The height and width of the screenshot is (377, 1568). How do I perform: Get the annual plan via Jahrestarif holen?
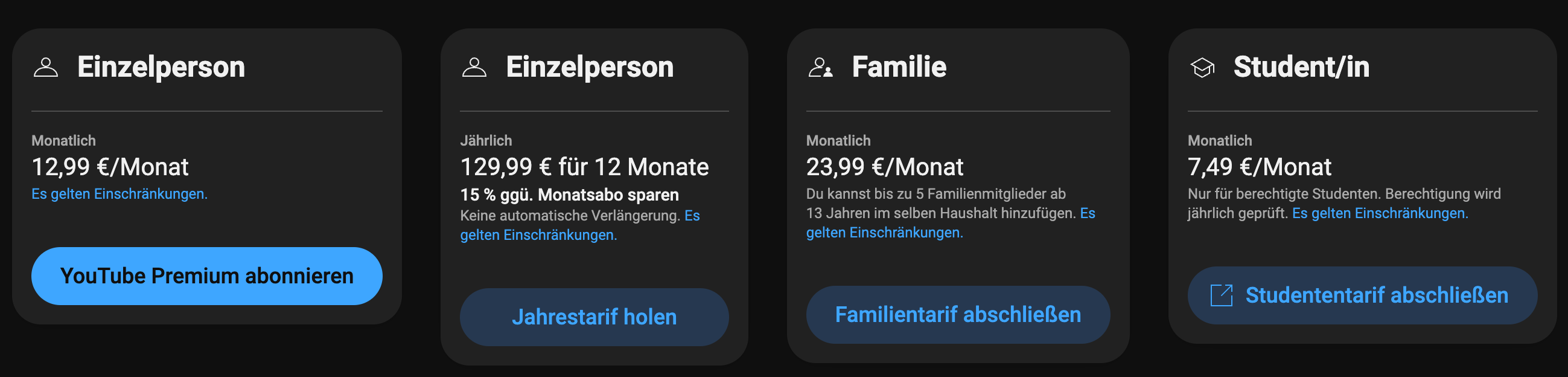pyautogui.click(x=594, y=317)
